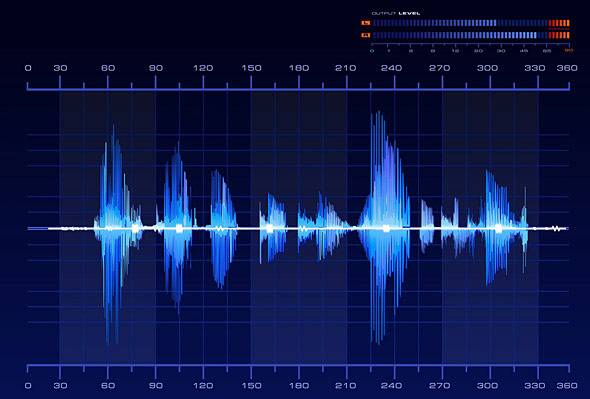Click the Output Level label
The height and width of the screenshot is (399, 590).
396,13
